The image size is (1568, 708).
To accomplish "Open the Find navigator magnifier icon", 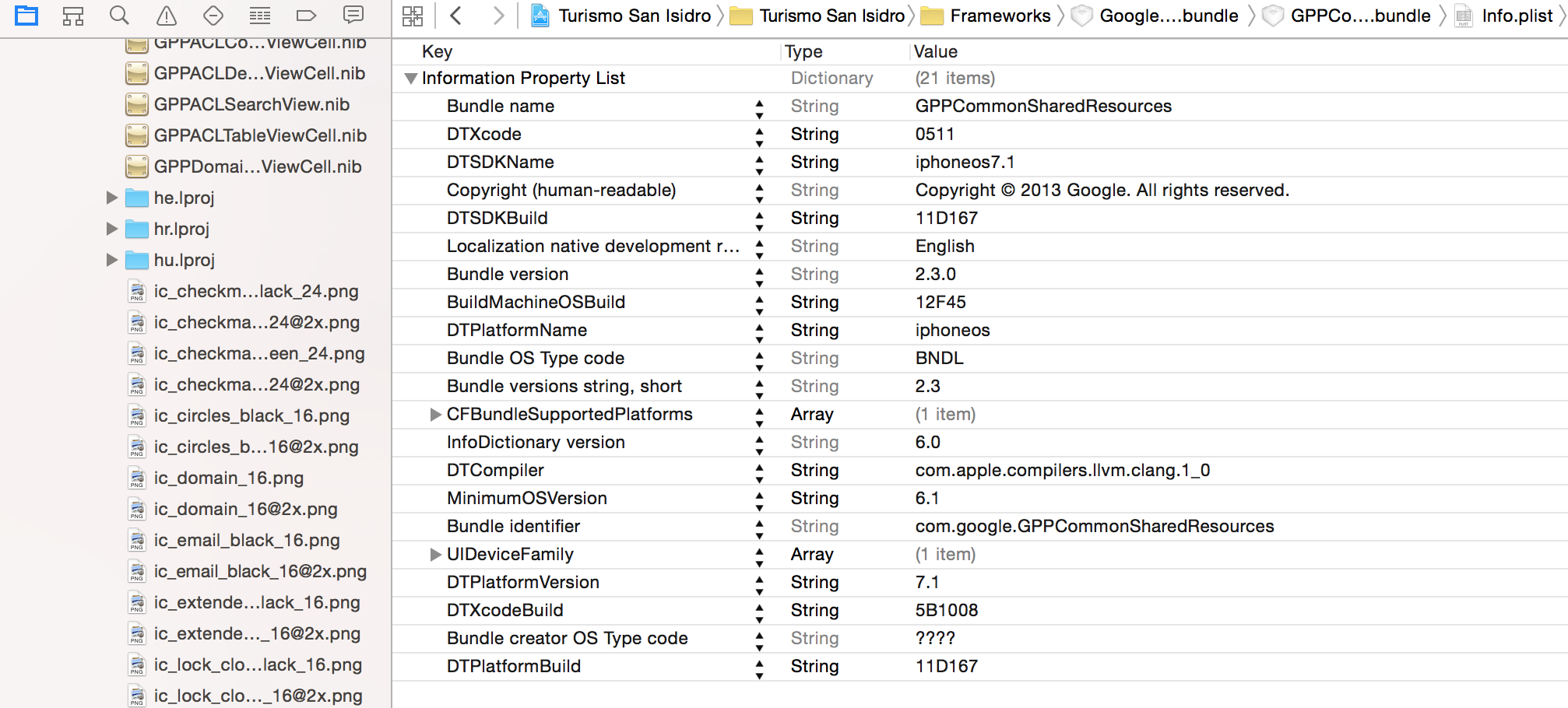I will tap(119, 16).
